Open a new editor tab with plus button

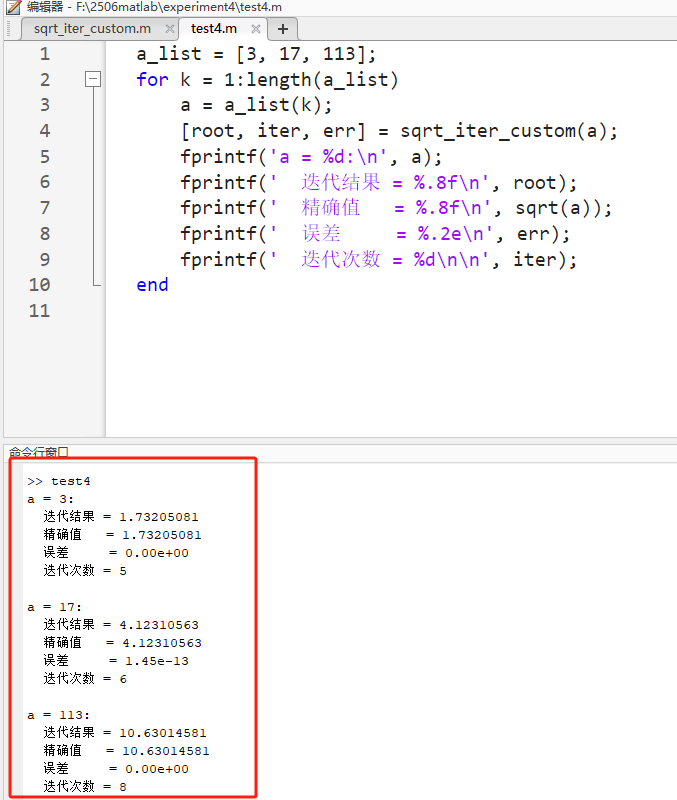click(283, 29)
